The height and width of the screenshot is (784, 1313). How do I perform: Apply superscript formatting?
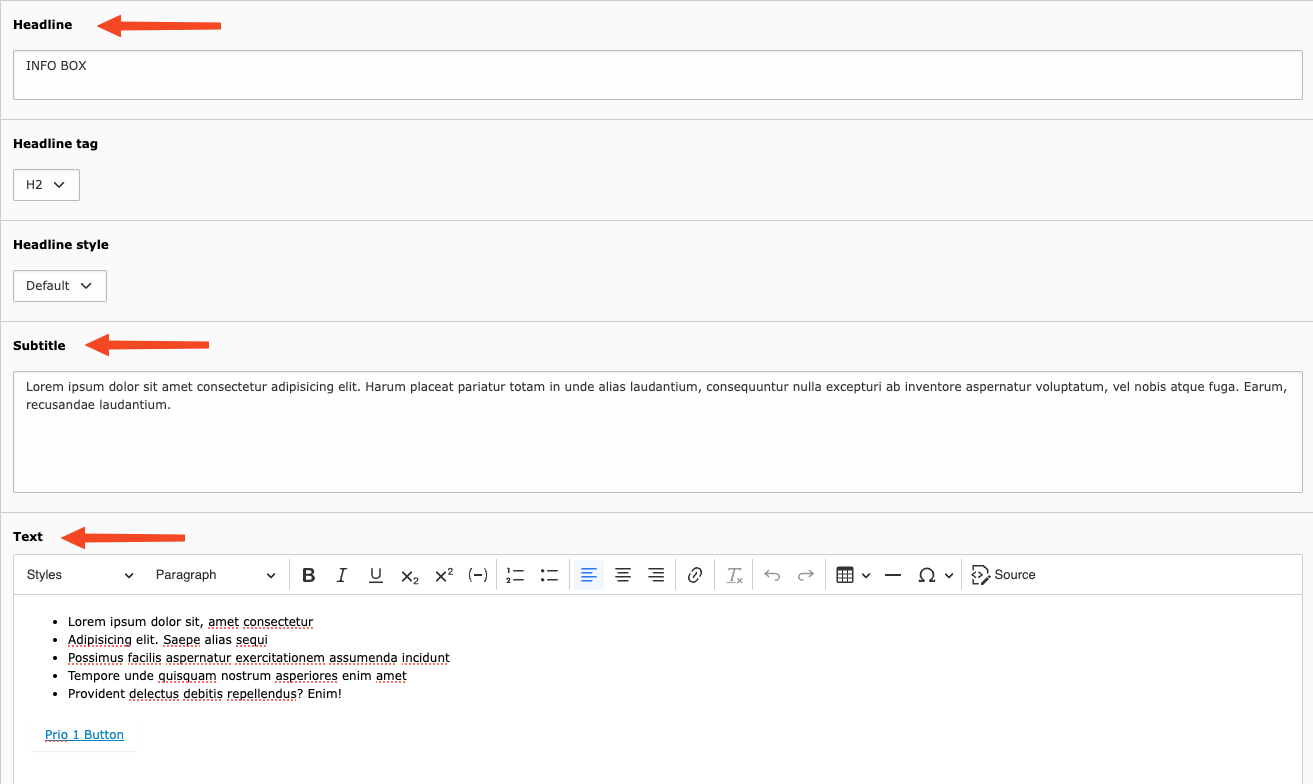coord(444,575)
